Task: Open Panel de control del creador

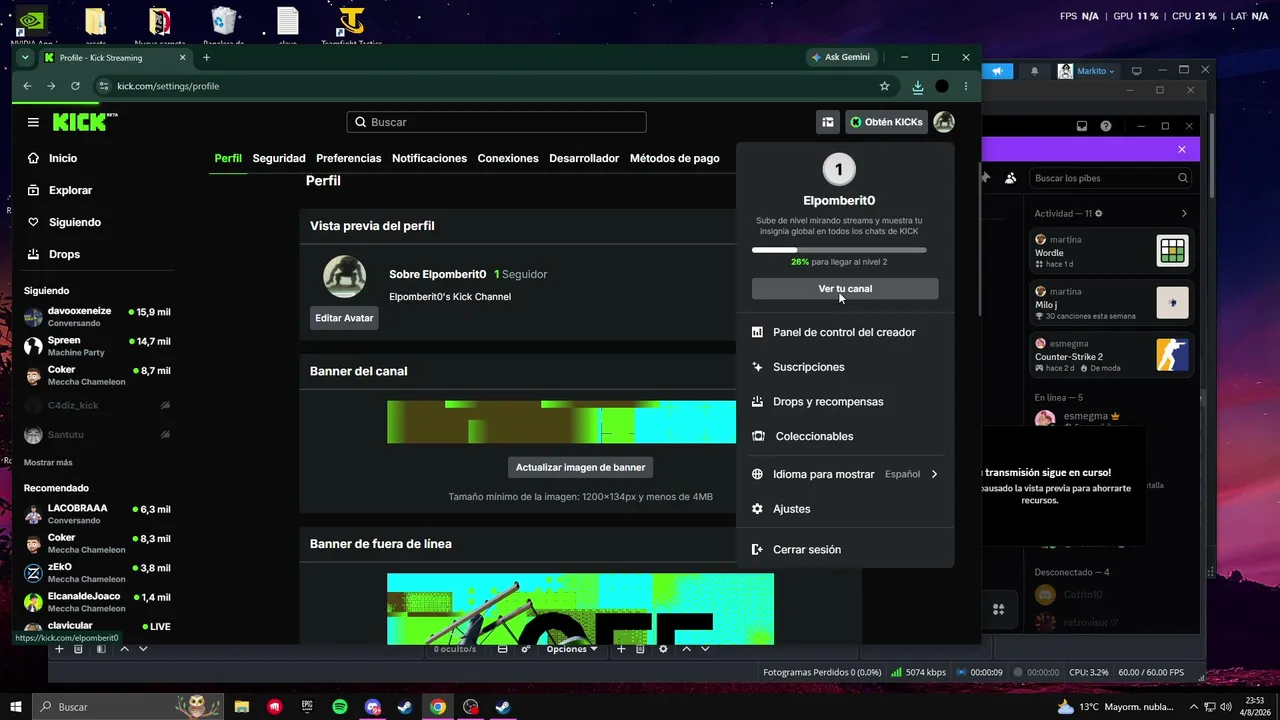Action: click(845, 332)
